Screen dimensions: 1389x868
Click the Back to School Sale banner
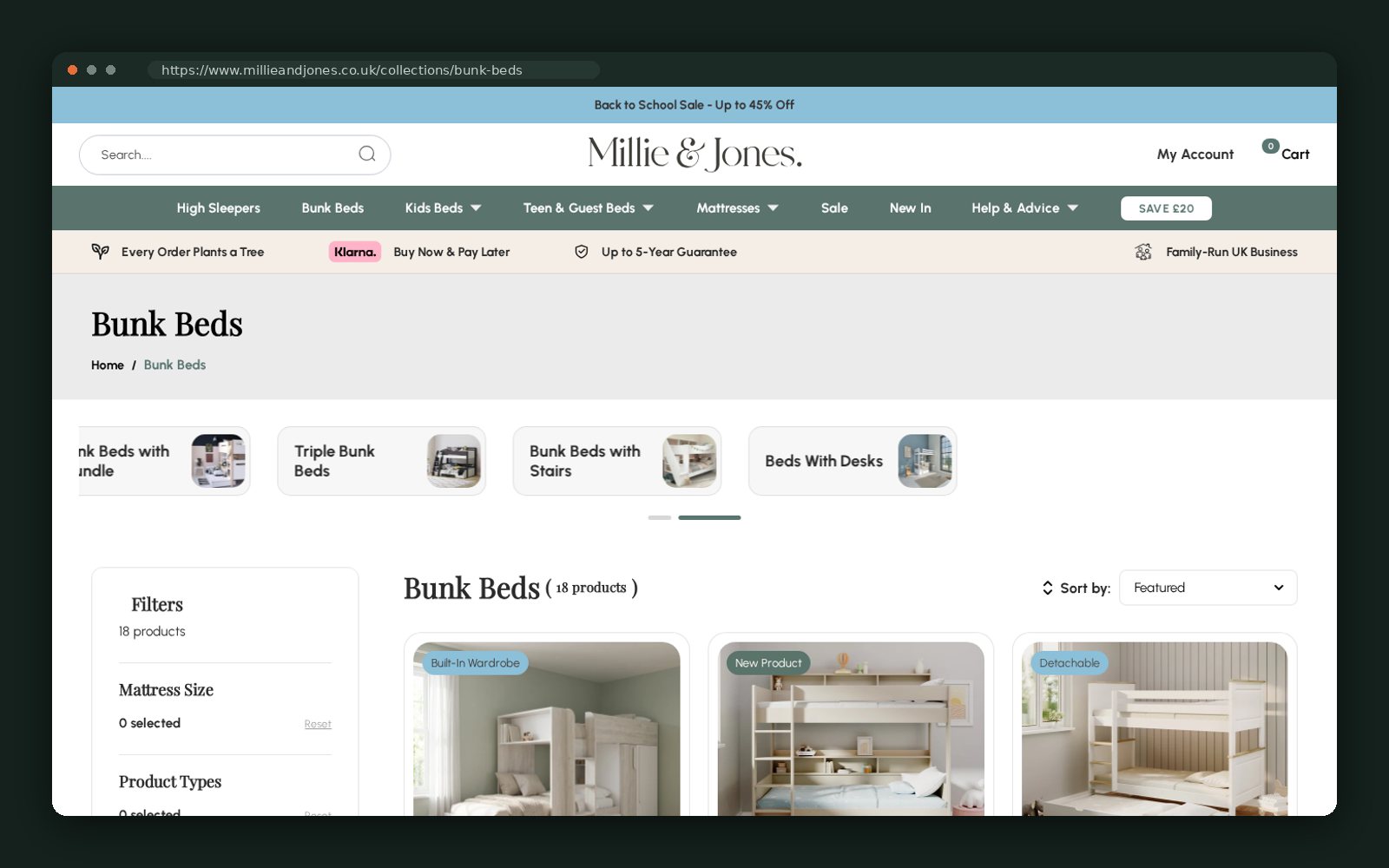(694, 105)
